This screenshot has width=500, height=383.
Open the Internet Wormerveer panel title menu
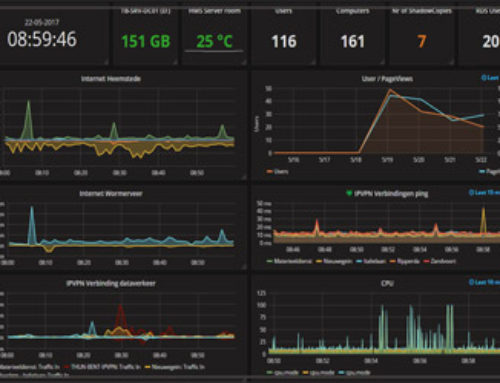(x=111, y=194)
